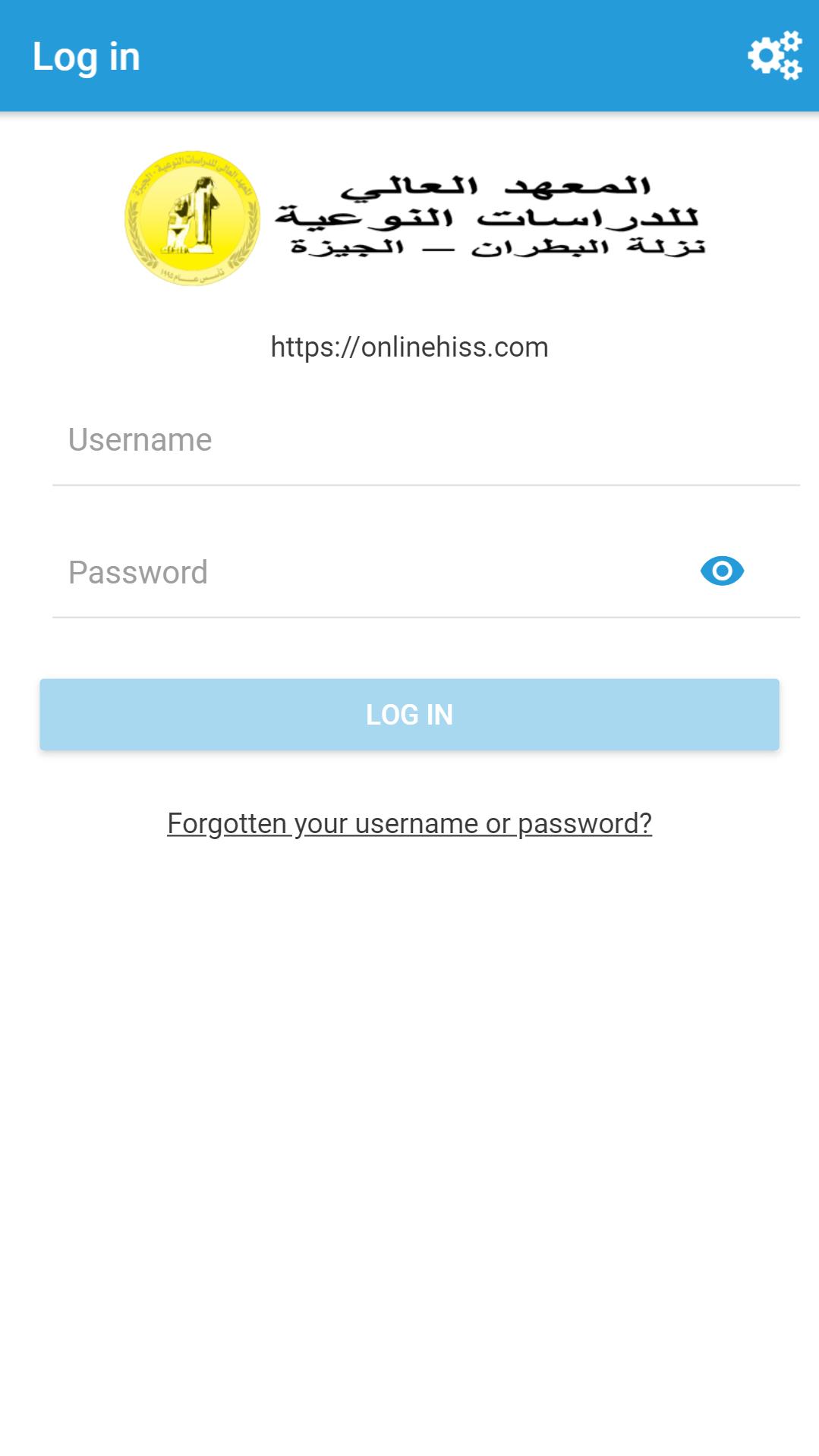Screen dimensions: 819x1456
Task: Click the Username placeholder text
Action: [140, 440]
